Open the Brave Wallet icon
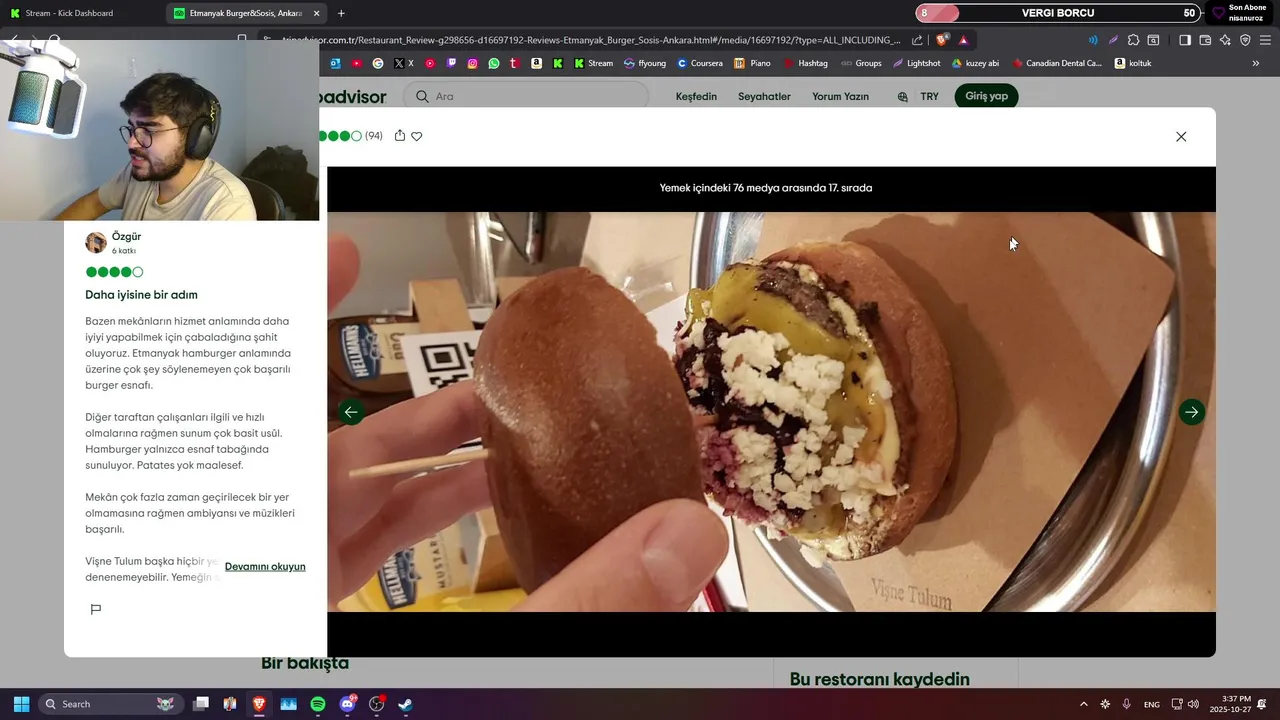Image resolution: width=1280 pixels, height=720 pixels. tap(1205, 40)
